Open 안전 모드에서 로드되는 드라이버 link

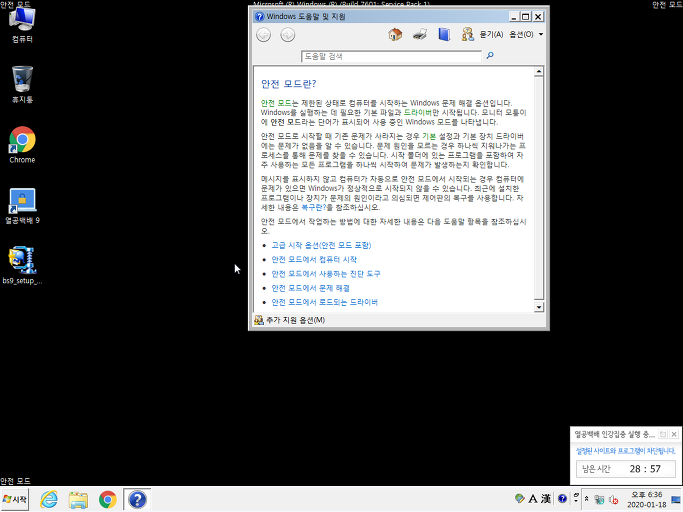click(325, 302)
